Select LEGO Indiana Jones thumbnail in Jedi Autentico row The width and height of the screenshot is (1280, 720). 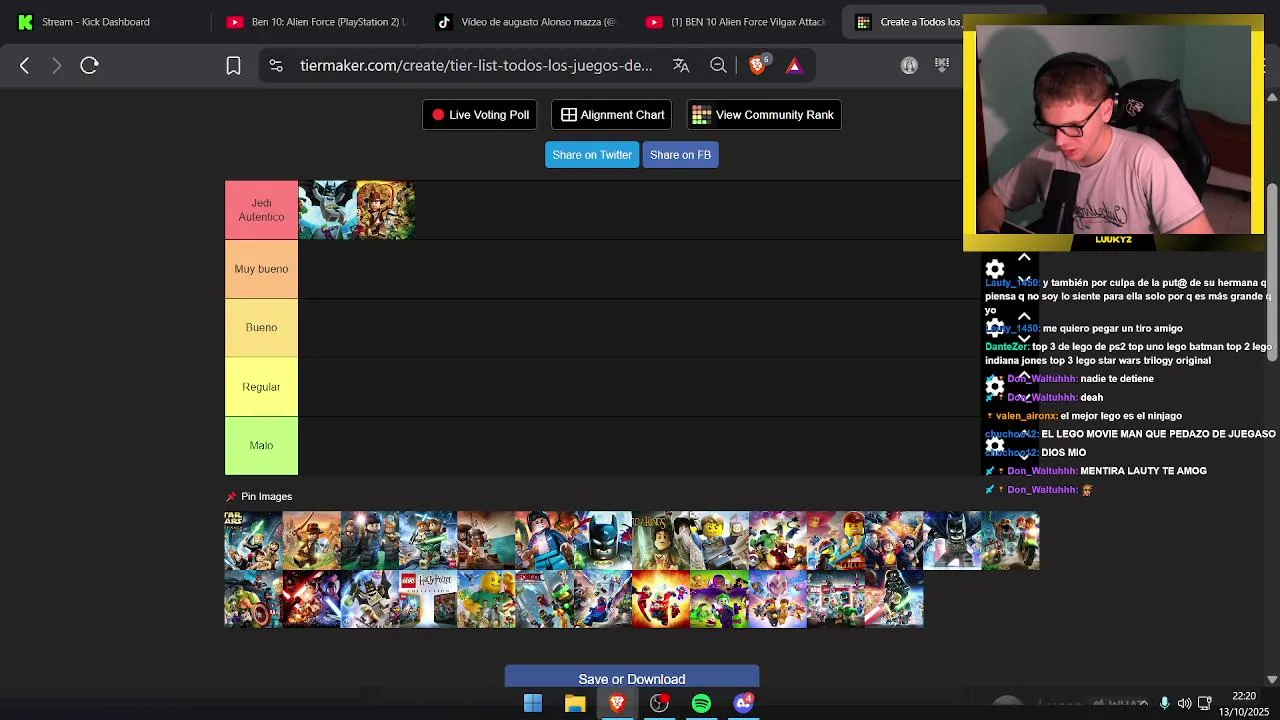386,210
